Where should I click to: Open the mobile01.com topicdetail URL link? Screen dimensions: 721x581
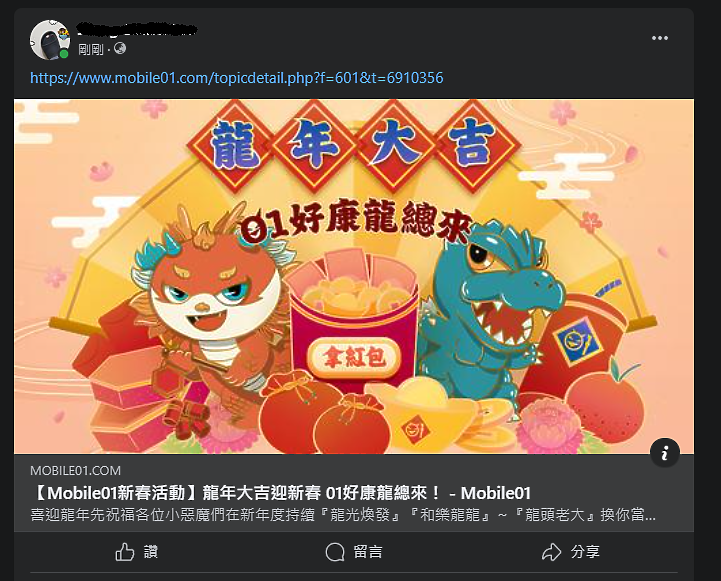tap(237, 78)
